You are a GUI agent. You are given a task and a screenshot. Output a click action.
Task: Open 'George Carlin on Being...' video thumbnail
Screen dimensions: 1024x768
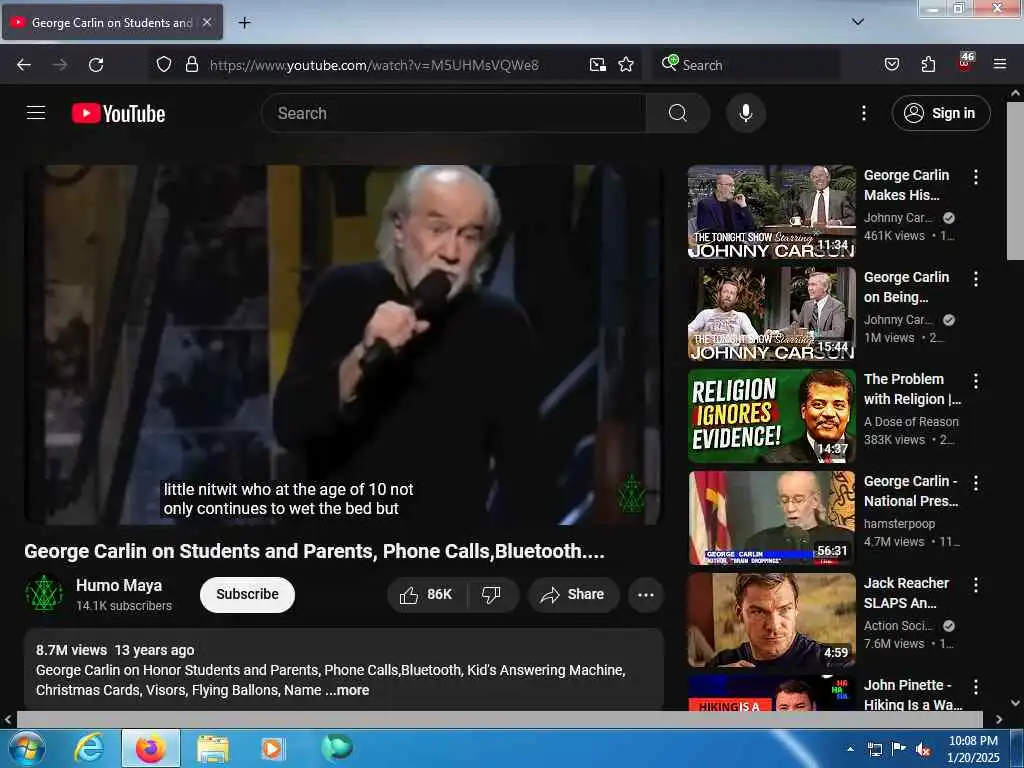click(x=771, y=314)
